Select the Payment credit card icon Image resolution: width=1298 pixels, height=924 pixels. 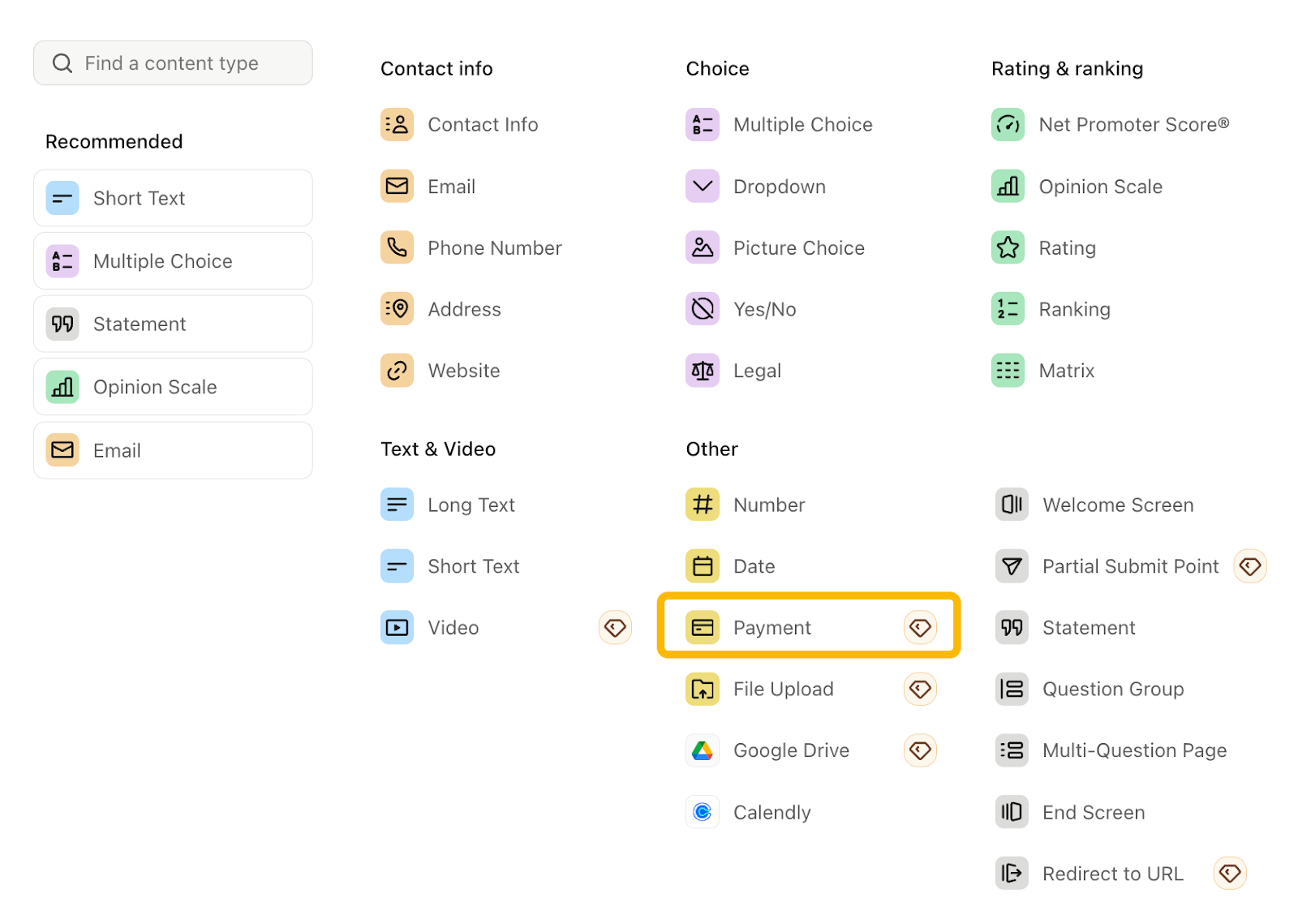tap(703, 628)
